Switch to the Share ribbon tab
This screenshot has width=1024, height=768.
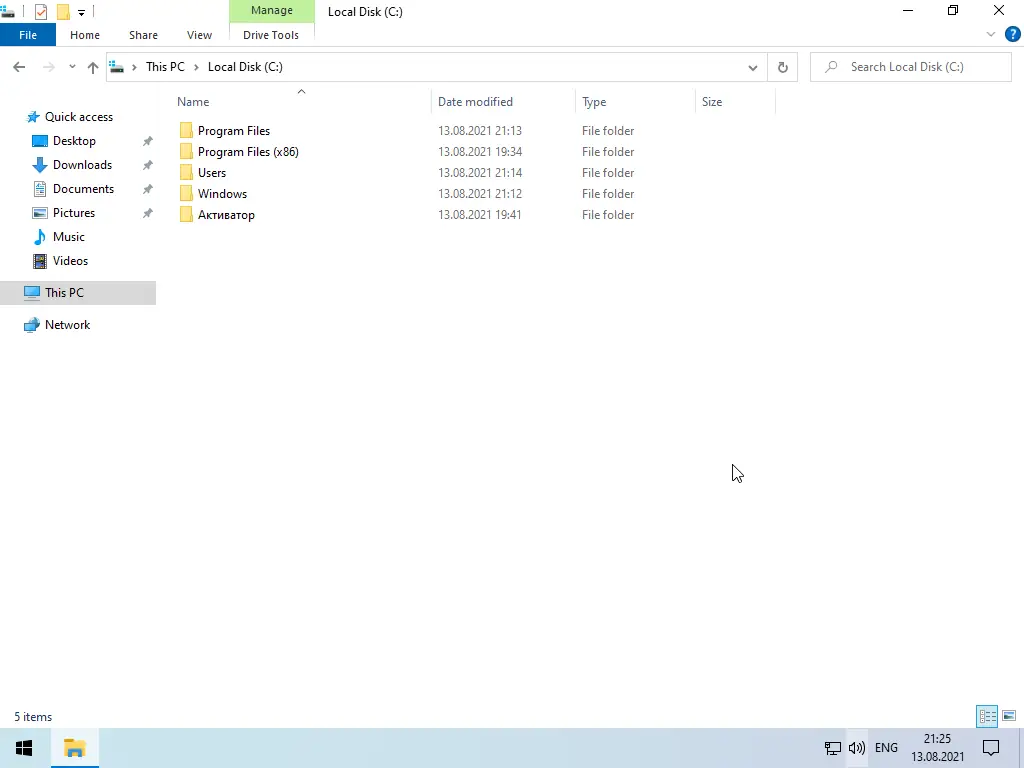tap(143, 35)
